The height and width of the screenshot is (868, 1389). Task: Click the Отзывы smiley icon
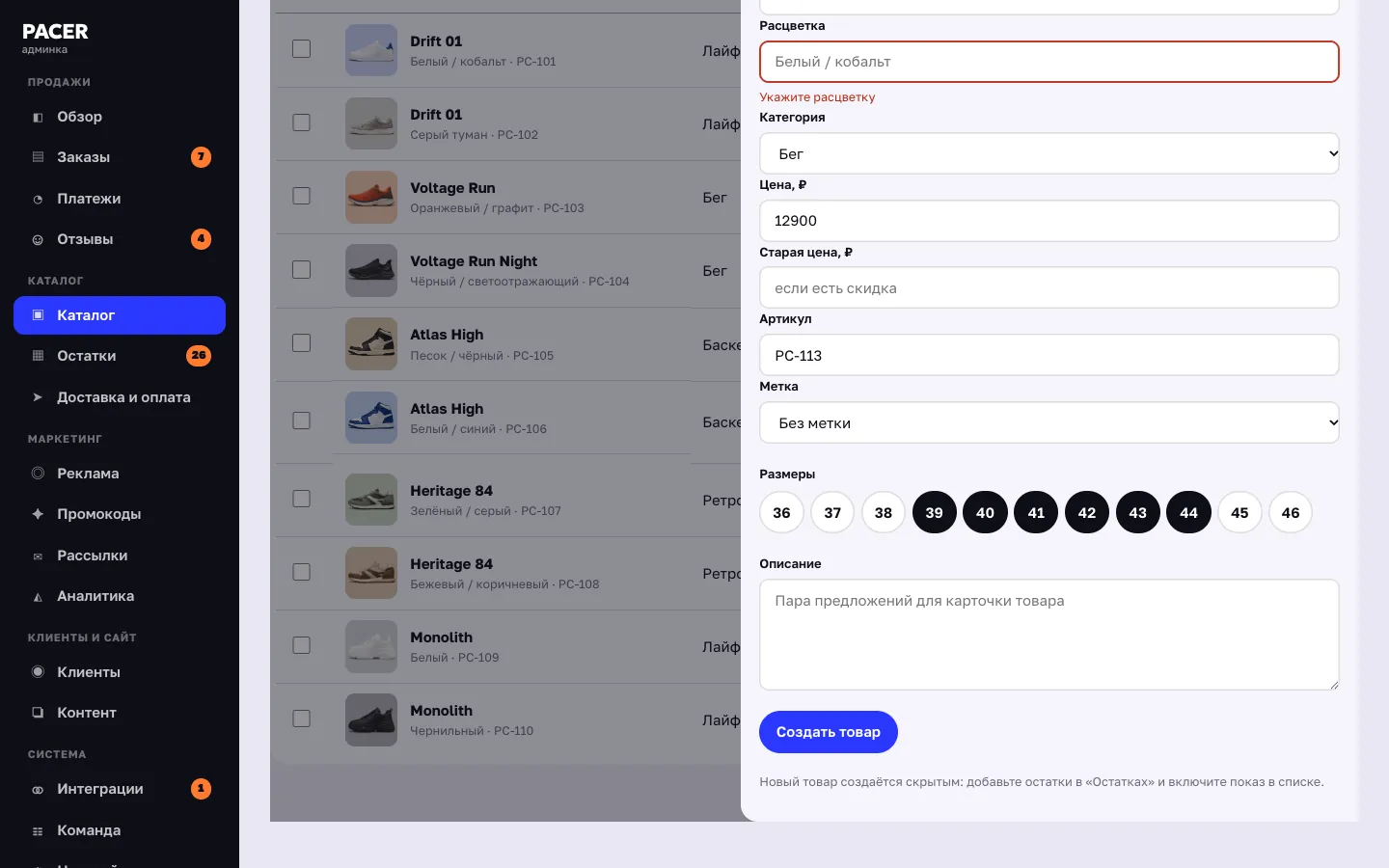point(38,239)
